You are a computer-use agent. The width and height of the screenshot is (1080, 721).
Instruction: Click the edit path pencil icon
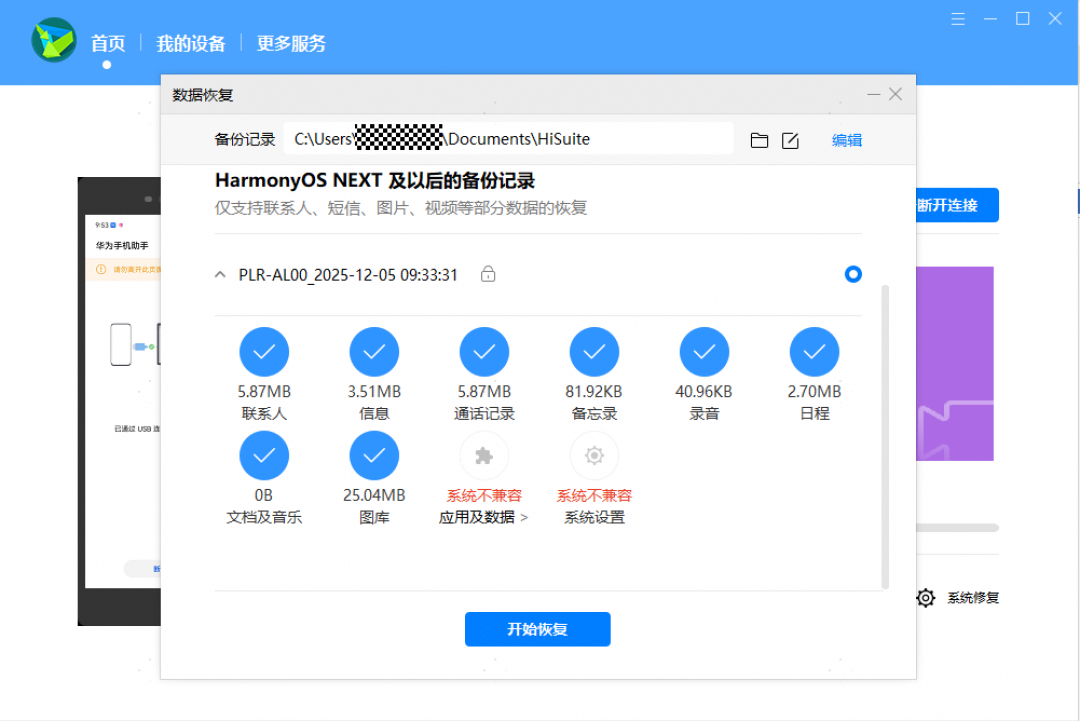tap(790, 140)
